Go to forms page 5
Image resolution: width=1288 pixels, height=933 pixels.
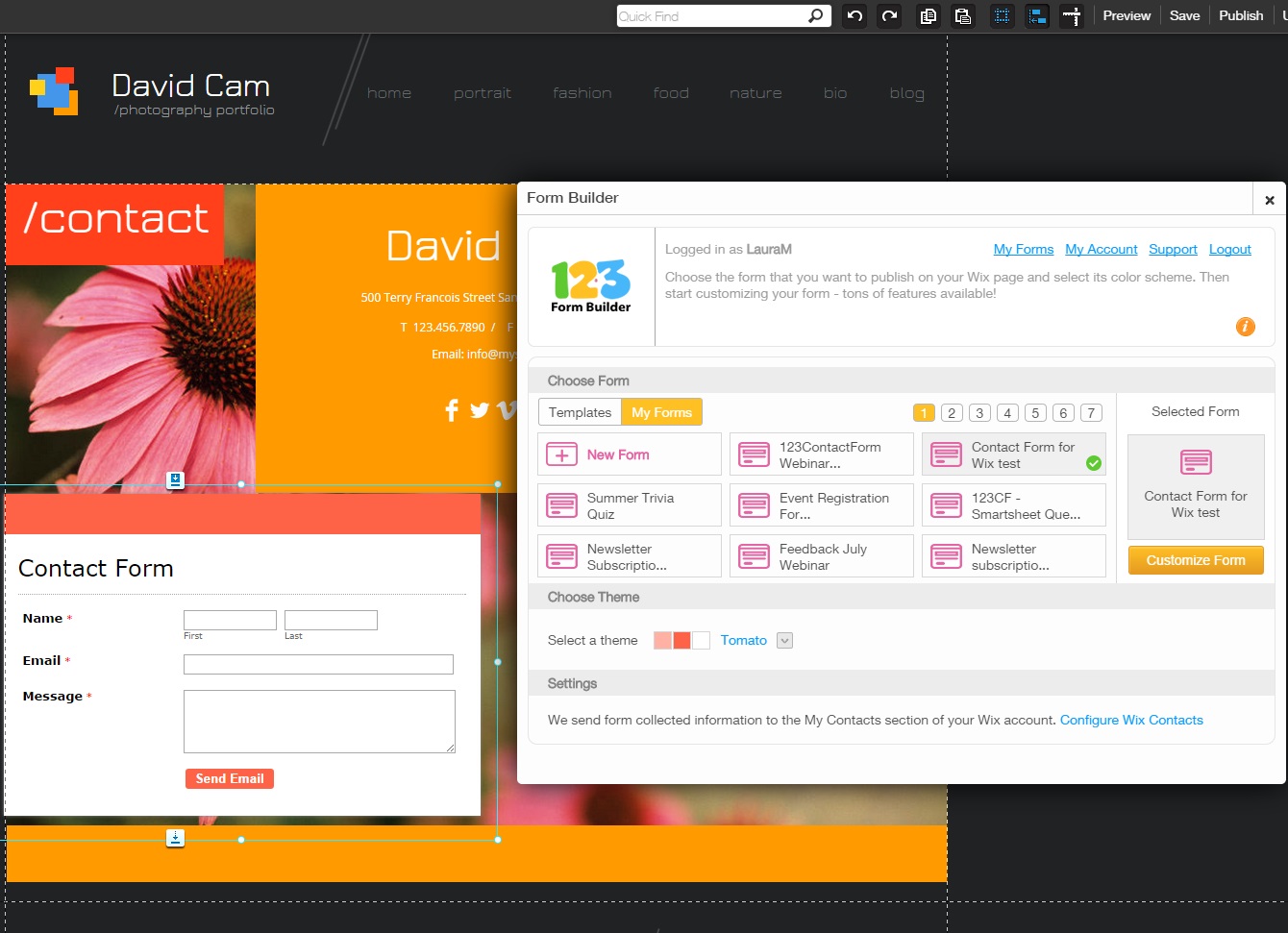(x=1035, y=413)
